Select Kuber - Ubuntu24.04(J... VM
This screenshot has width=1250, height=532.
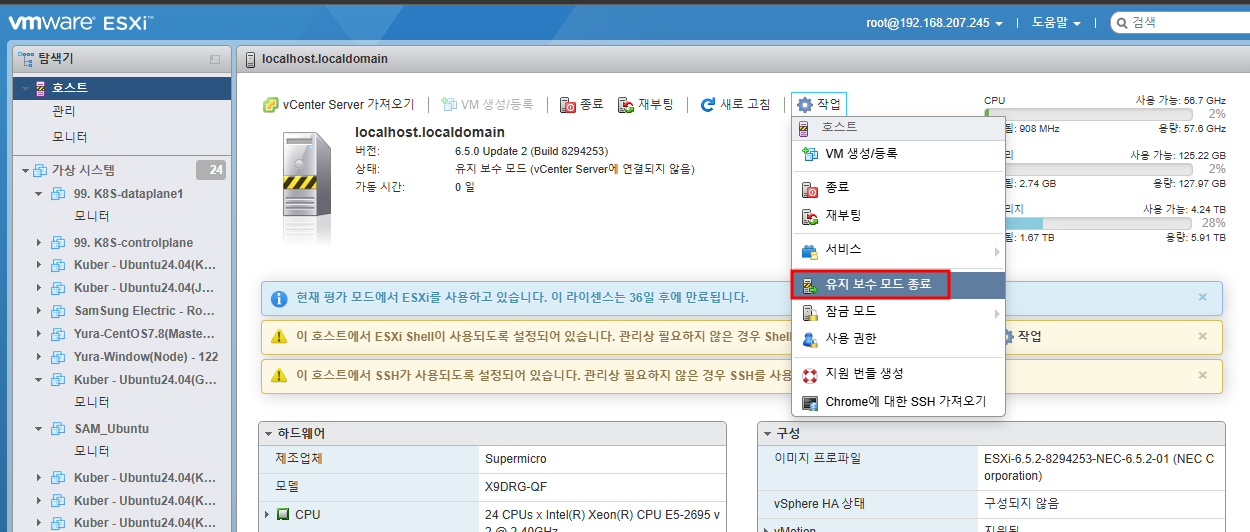145,287
